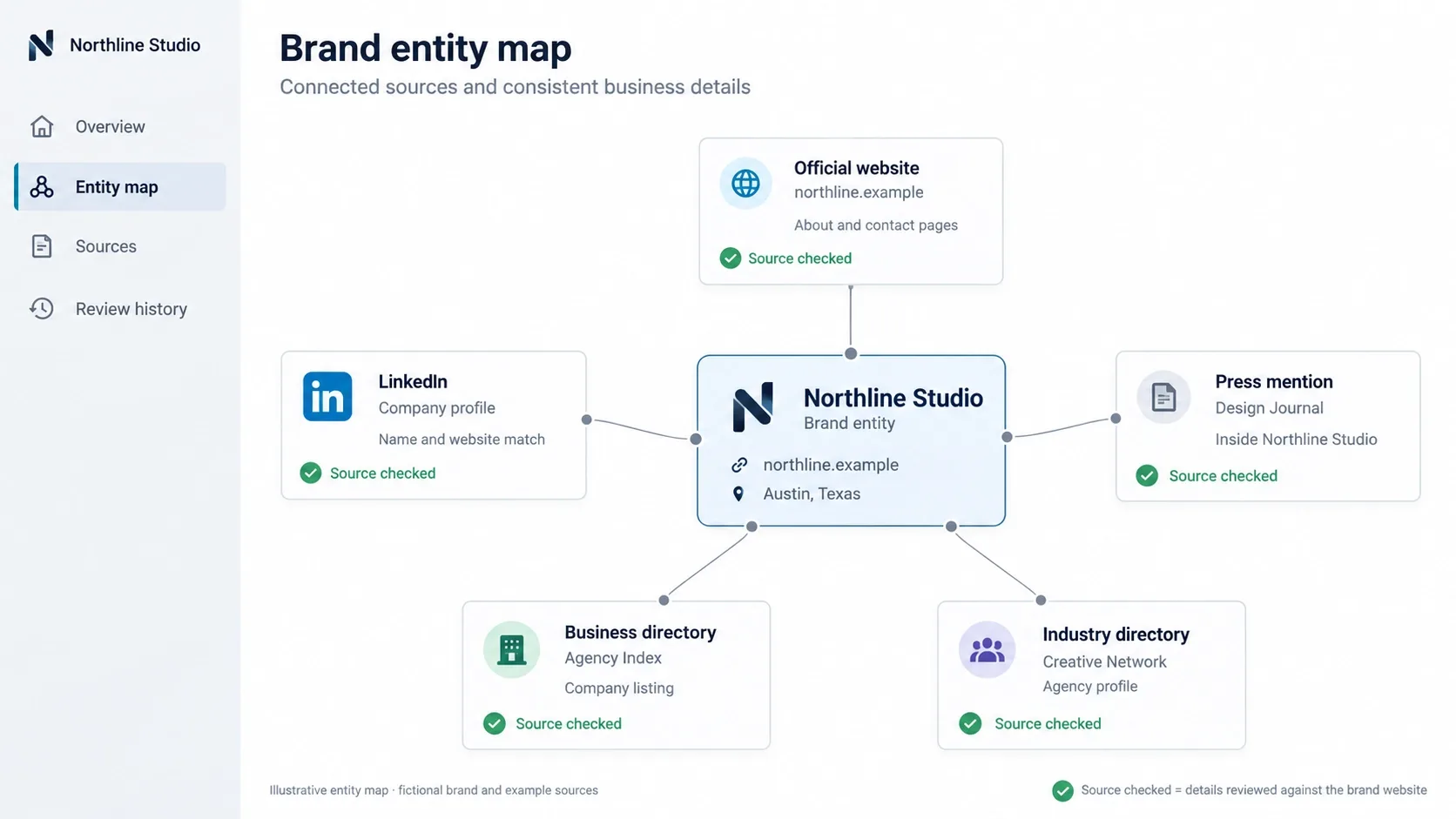Click the Northline Studio title in the center card
This screenshot has width=1456, height=819.
tap(893, 398)
